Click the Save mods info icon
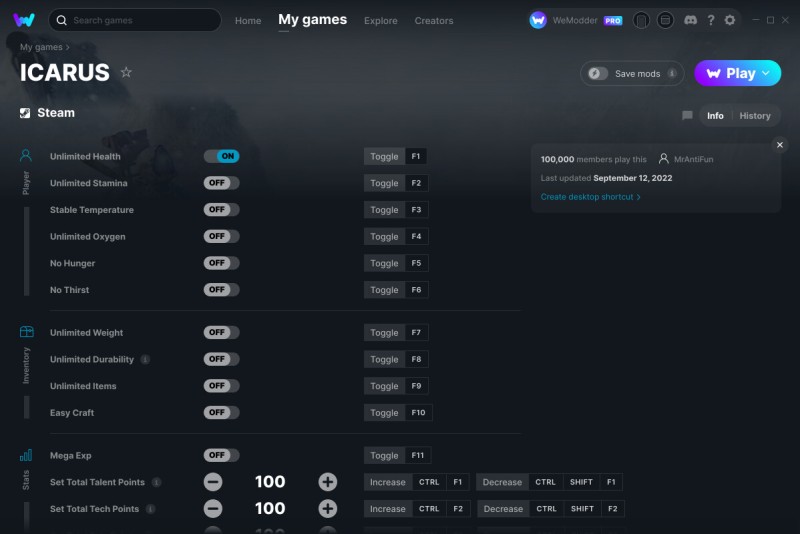This screenshot has width=800, height=534. pos(672,73)
